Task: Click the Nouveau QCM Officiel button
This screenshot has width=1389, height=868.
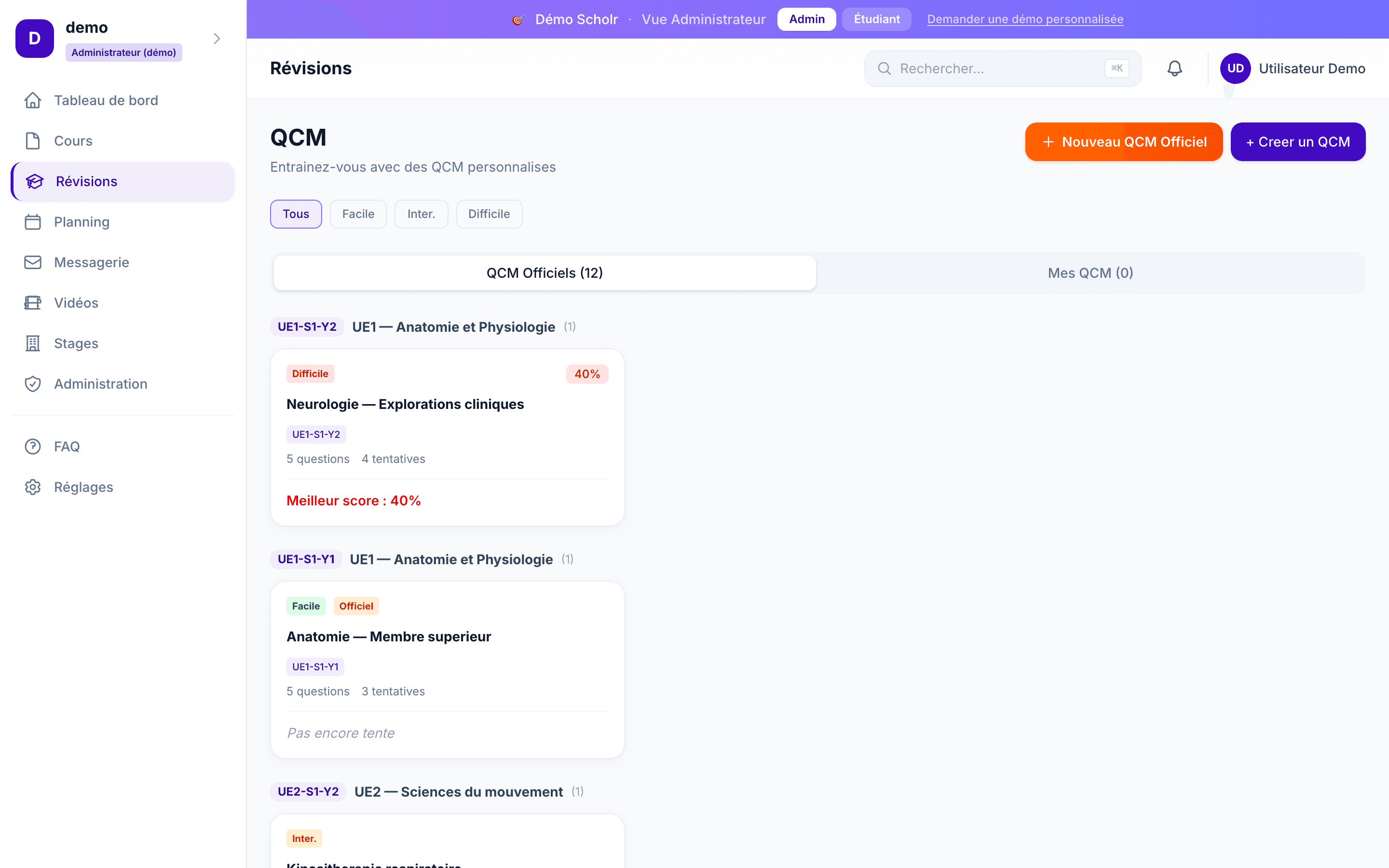Action: tap(1123, 141)
